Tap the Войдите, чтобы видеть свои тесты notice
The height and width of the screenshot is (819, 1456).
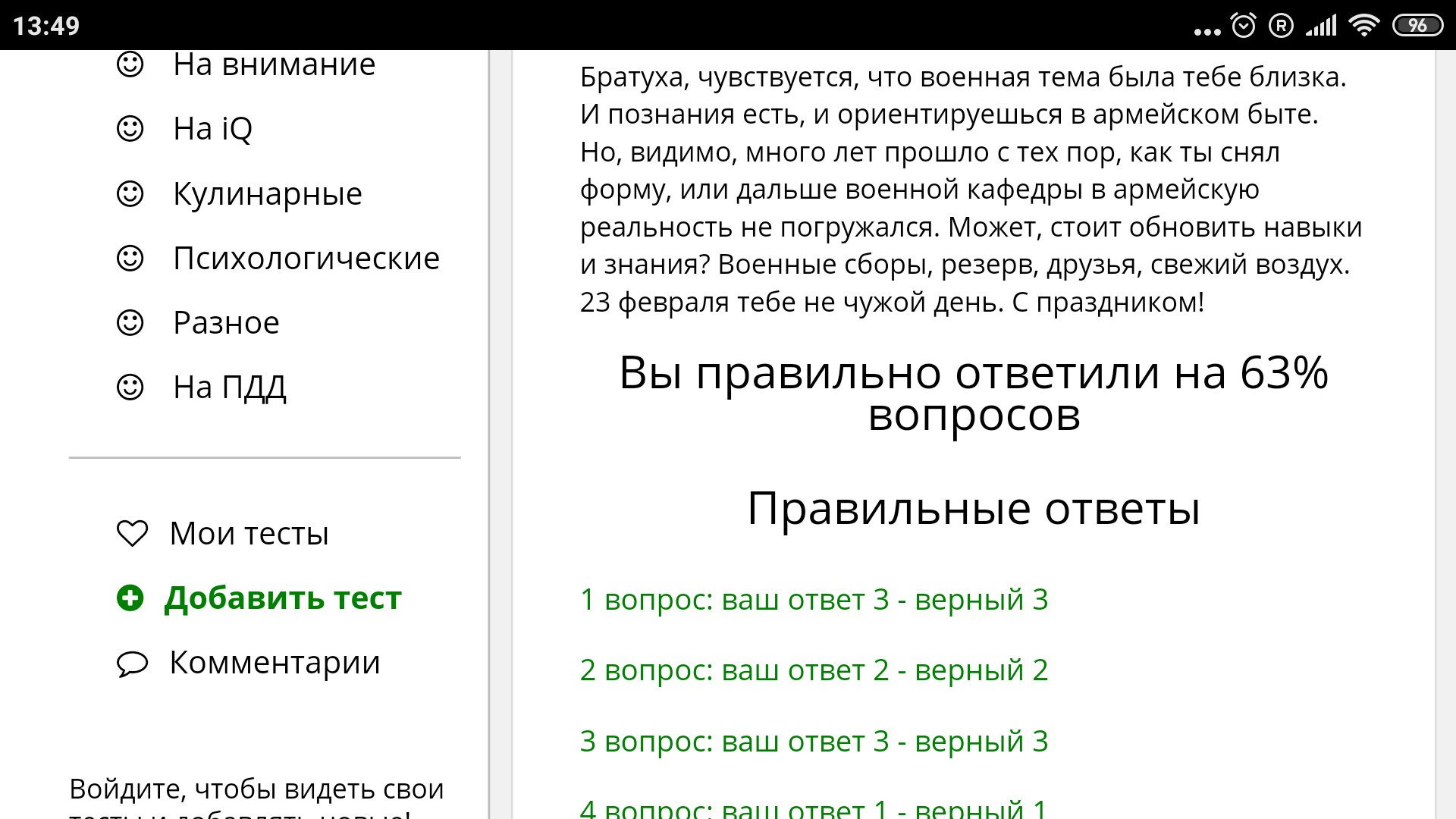256,799
